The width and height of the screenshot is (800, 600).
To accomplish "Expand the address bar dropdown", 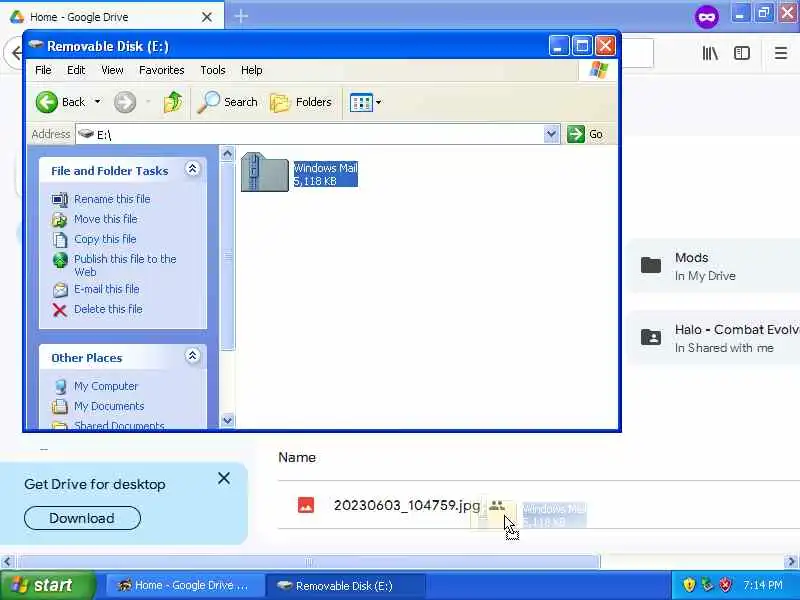I will click(551, 134).
